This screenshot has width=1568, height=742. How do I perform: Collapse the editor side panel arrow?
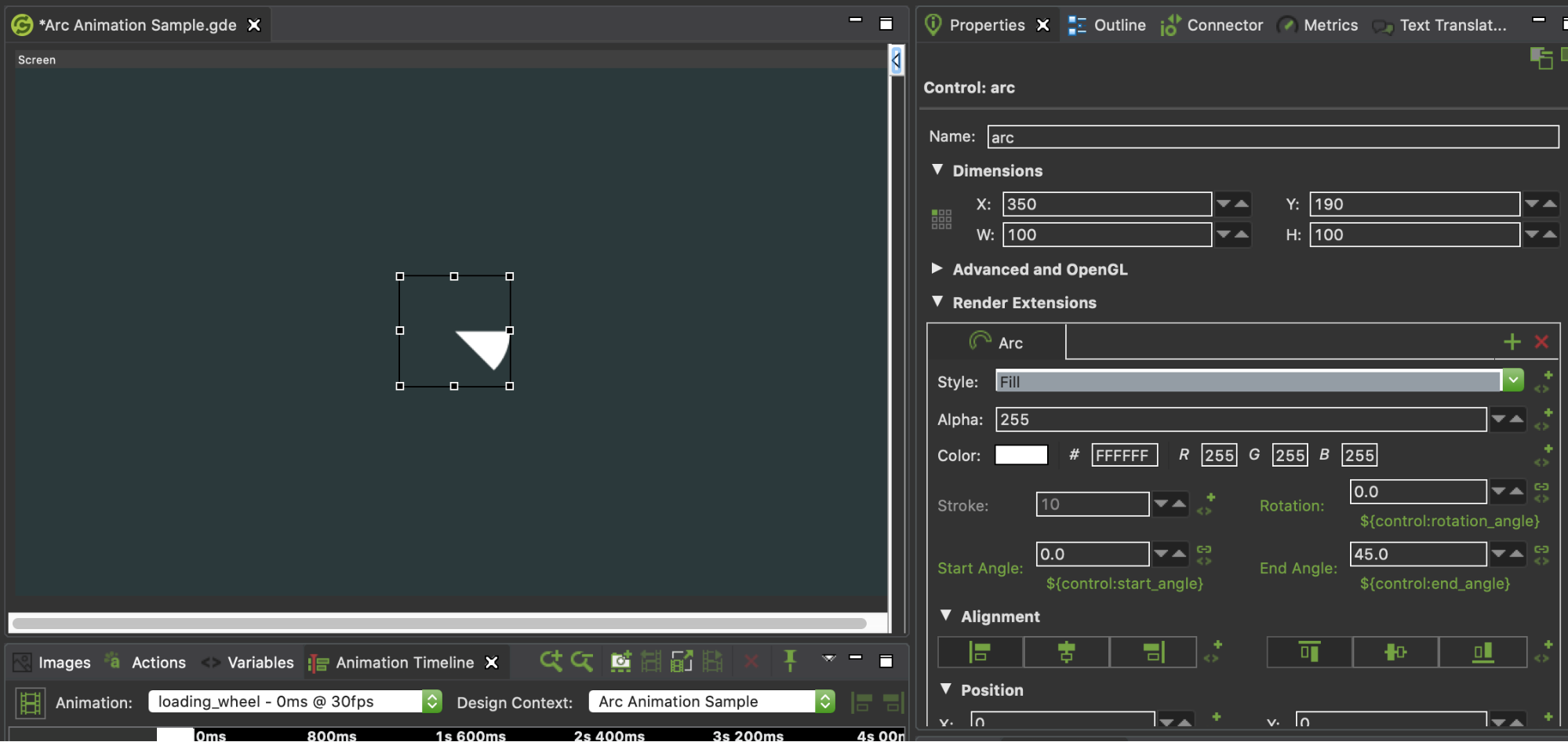tap(897, 60)
